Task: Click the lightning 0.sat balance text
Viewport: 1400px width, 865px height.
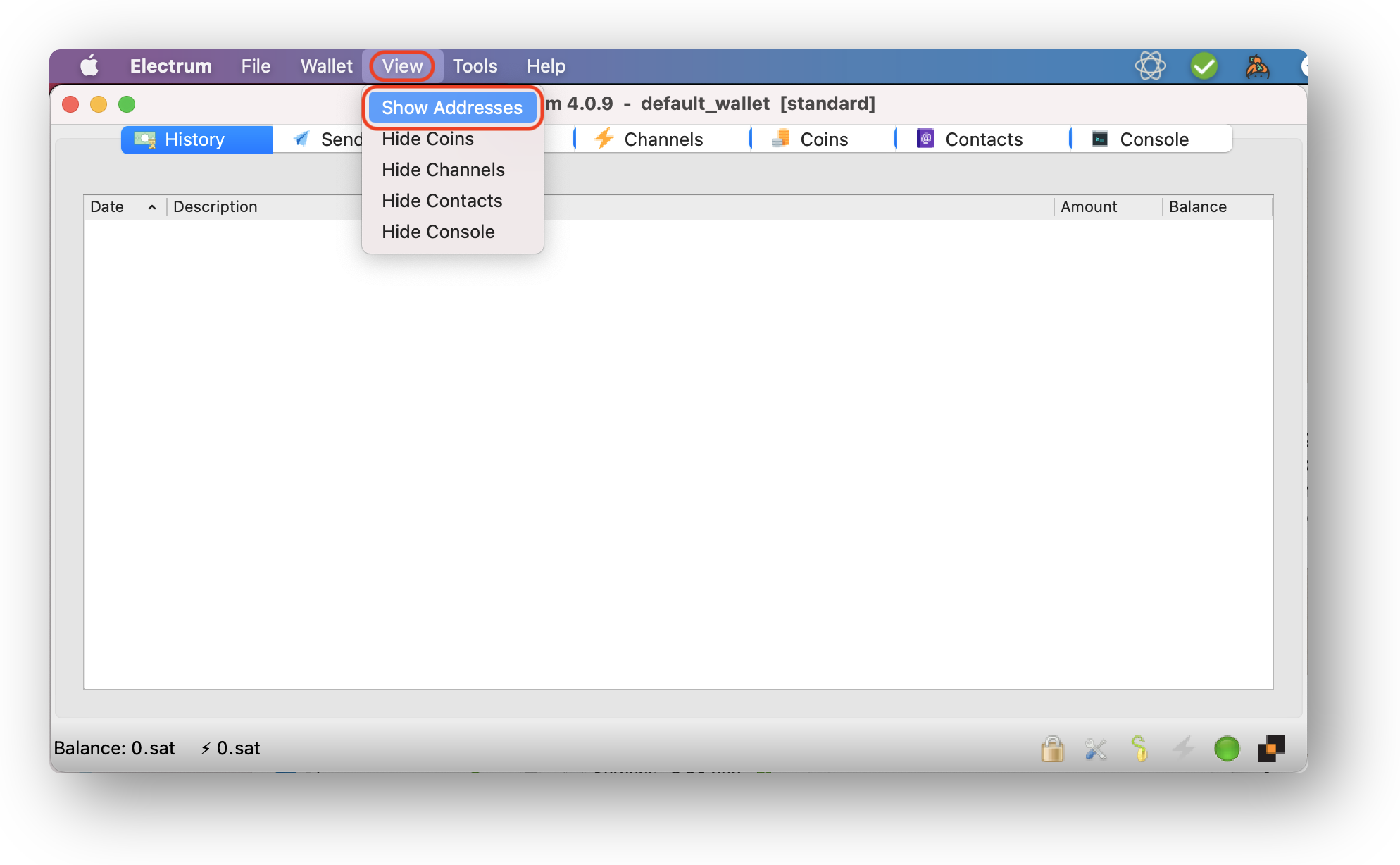Action: (x=230, y=748)
